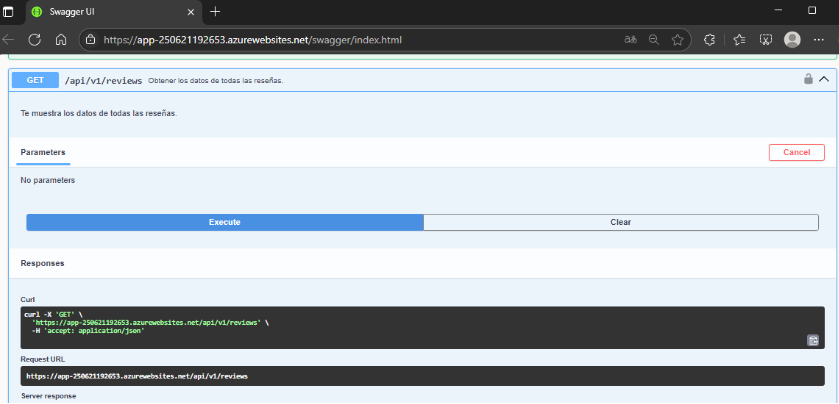Screen dimensions: 839x404
Task: Reload the Swagger UI page
Action: tap(35, 40)
